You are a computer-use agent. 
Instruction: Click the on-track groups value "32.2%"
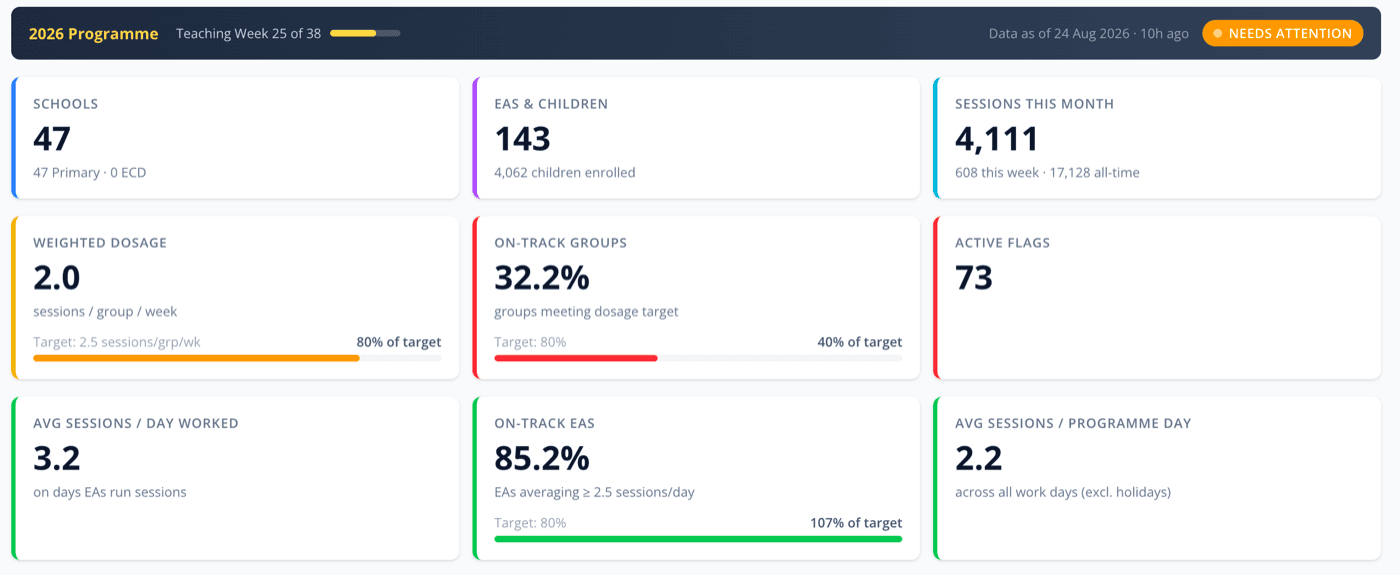tap(542, 277)
